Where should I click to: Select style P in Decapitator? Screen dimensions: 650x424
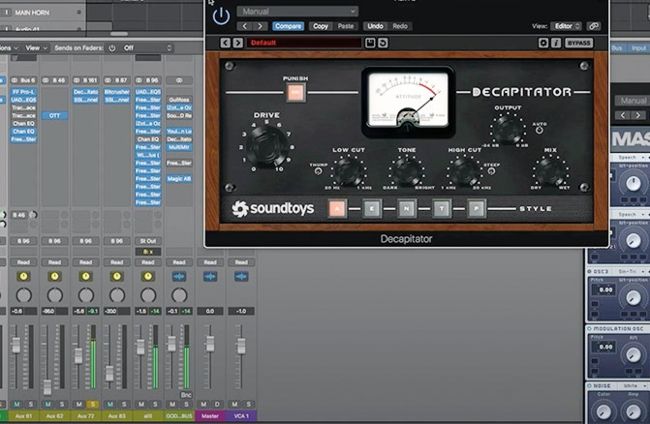[476, 208]
